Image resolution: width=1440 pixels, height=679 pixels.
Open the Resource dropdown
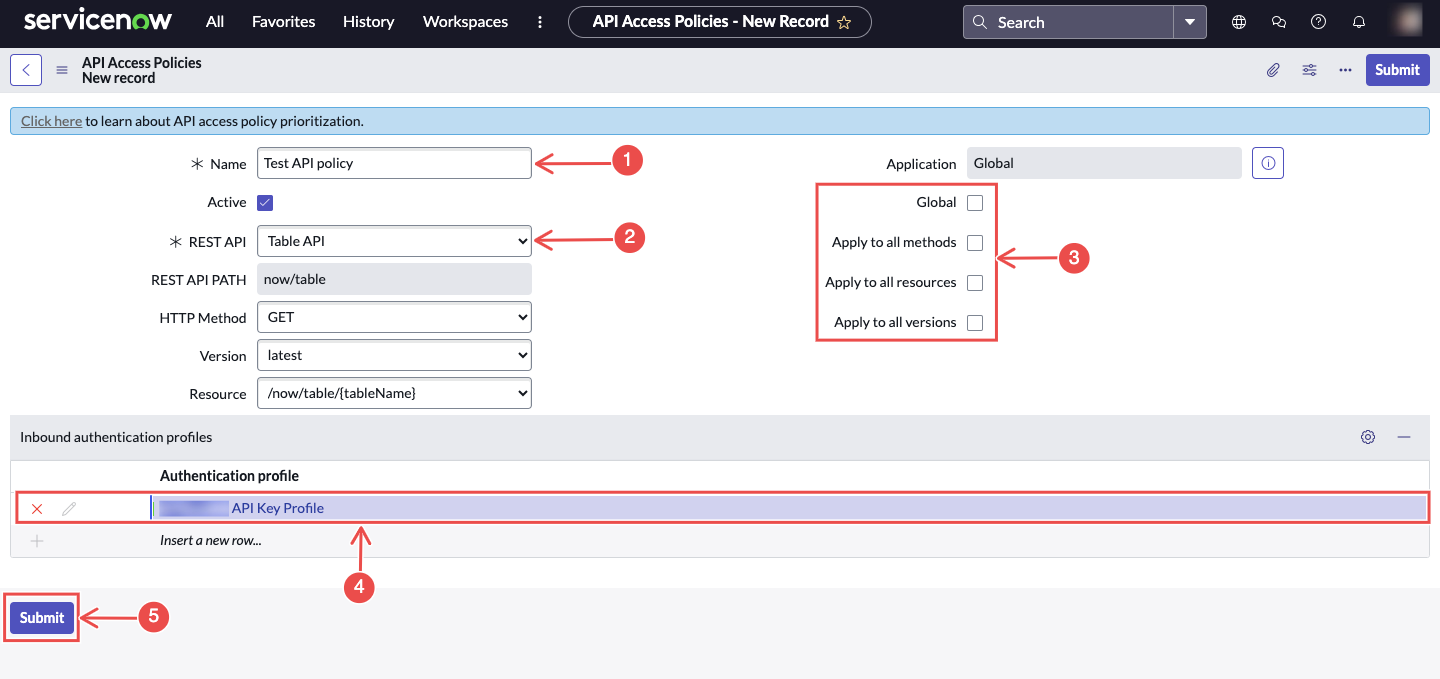[394, 393]
